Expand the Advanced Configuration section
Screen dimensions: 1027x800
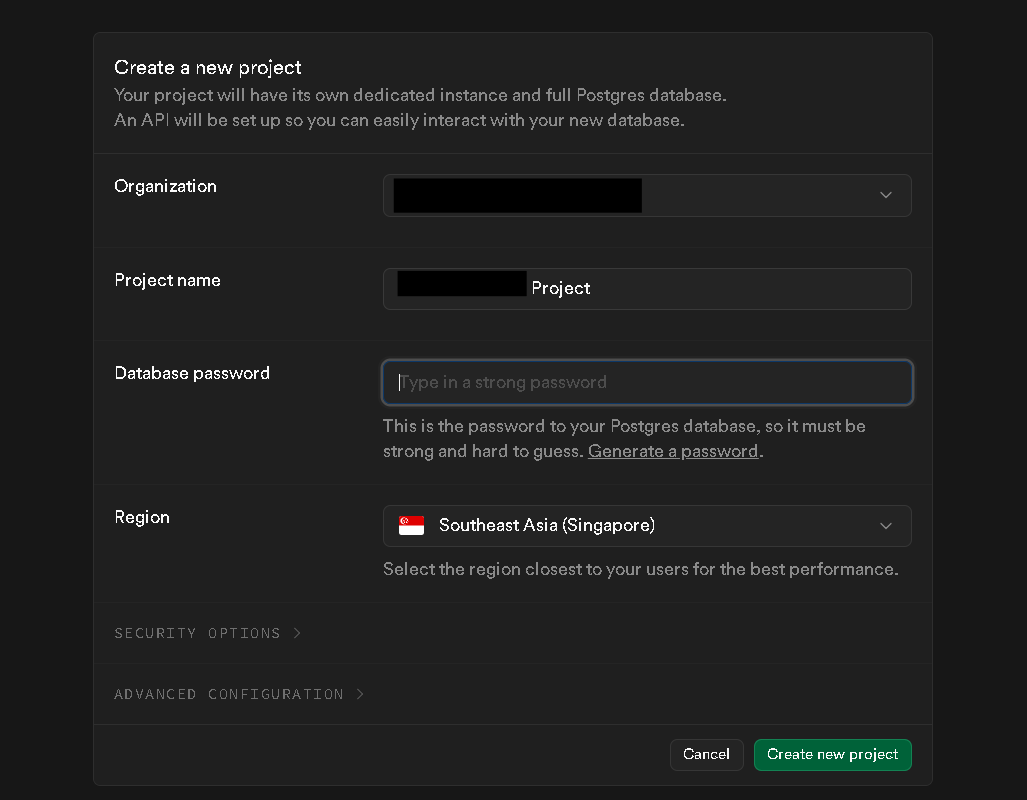point(229,694)
